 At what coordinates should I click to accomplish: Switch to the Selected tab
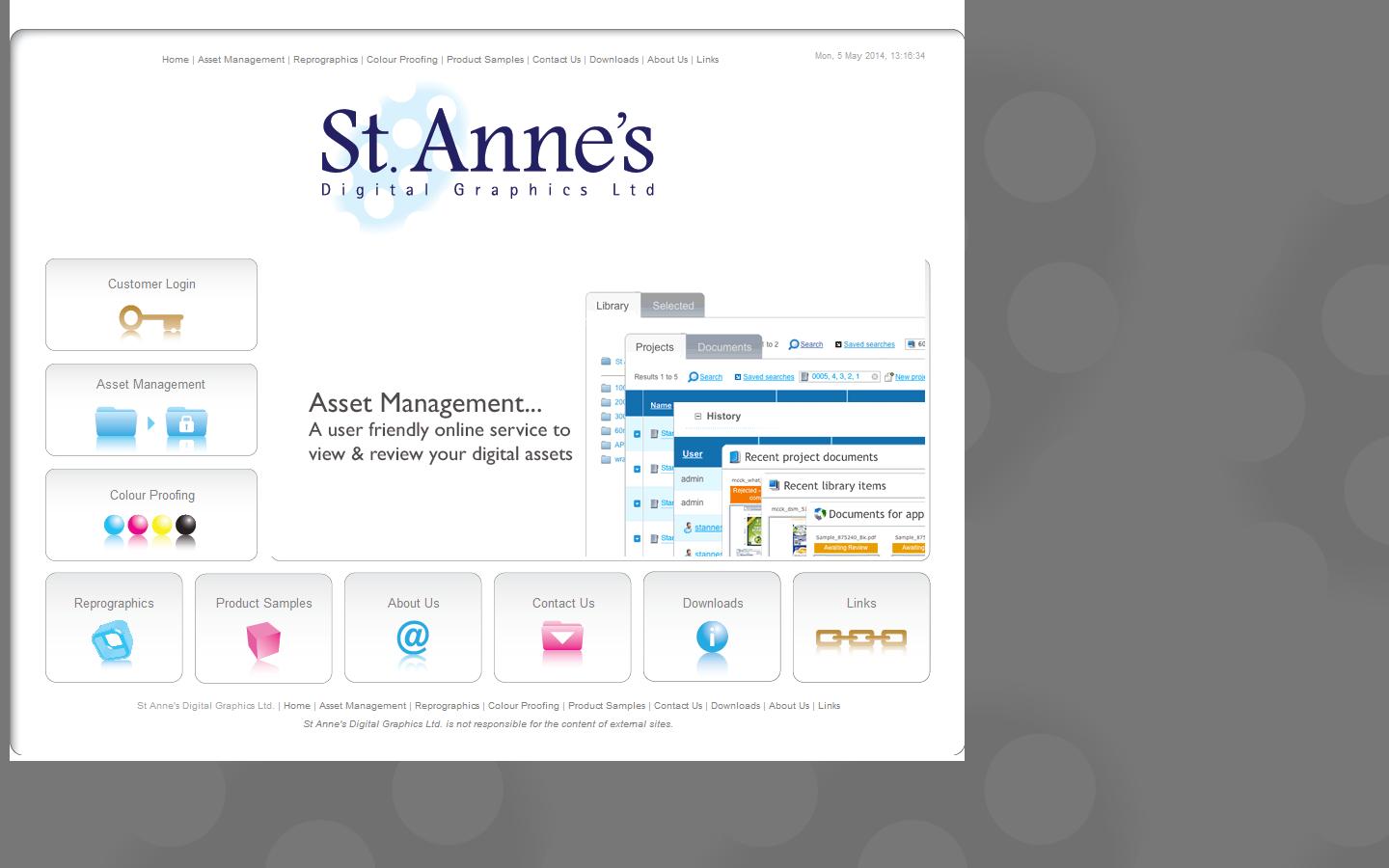[673, 306]
